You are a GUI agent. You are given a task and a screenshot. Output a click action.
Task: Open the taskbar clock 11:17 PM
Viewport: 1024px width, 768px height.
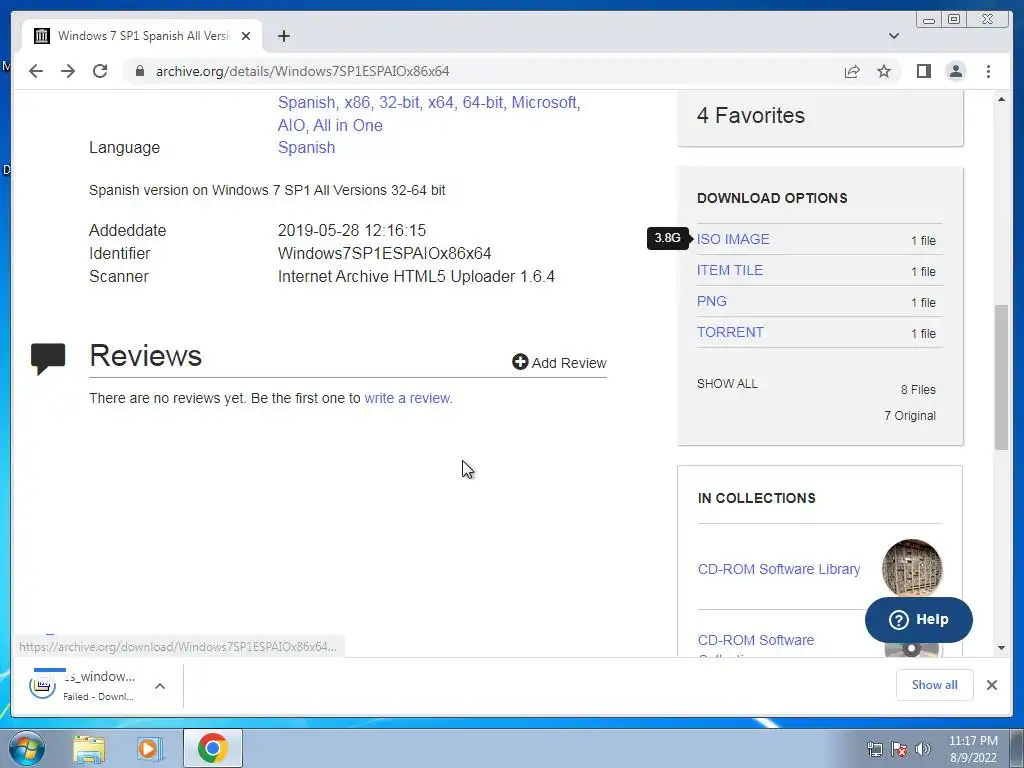pos(973,748)
